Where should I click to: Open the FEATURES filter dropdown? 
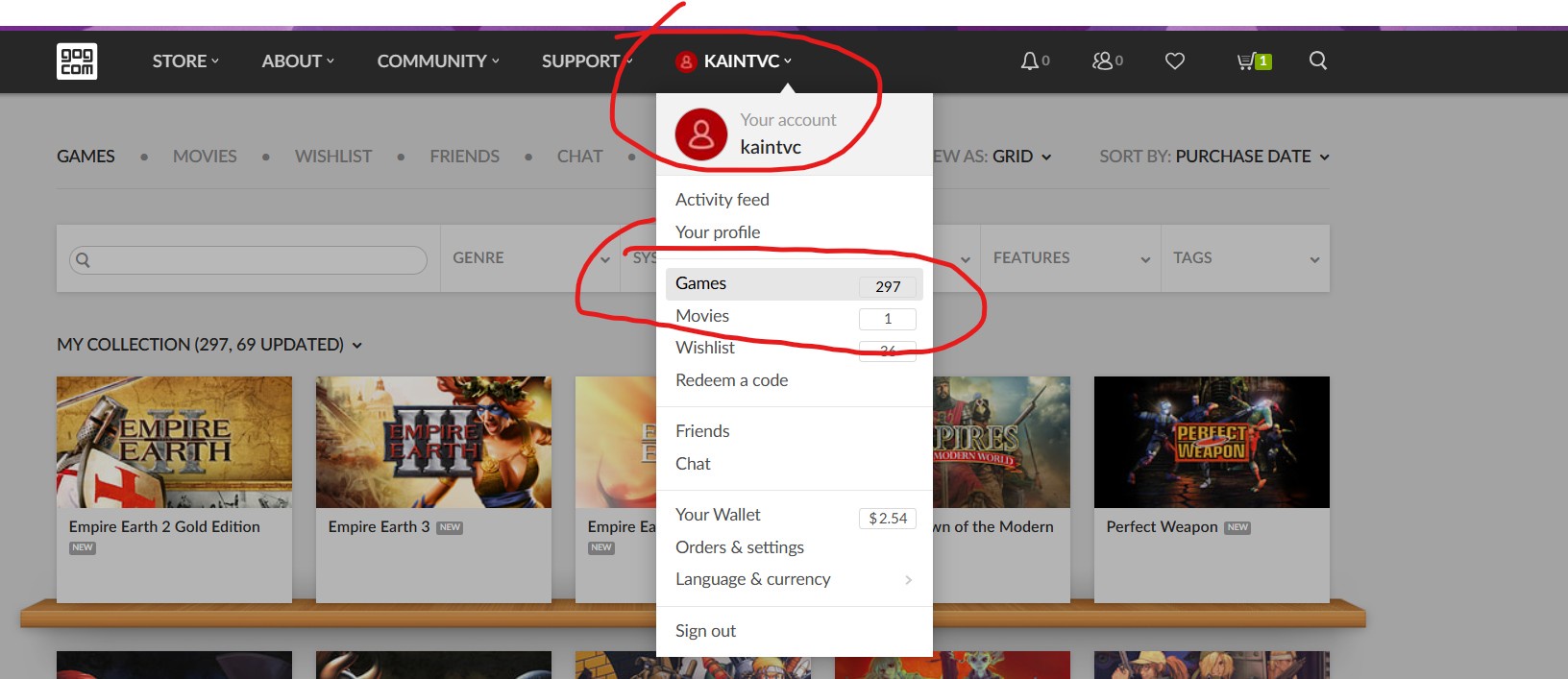[1071, 258]
